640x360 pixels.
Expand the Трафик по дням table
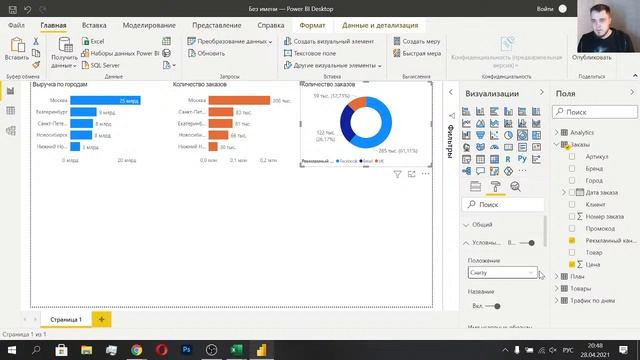[x=556, y=300]
